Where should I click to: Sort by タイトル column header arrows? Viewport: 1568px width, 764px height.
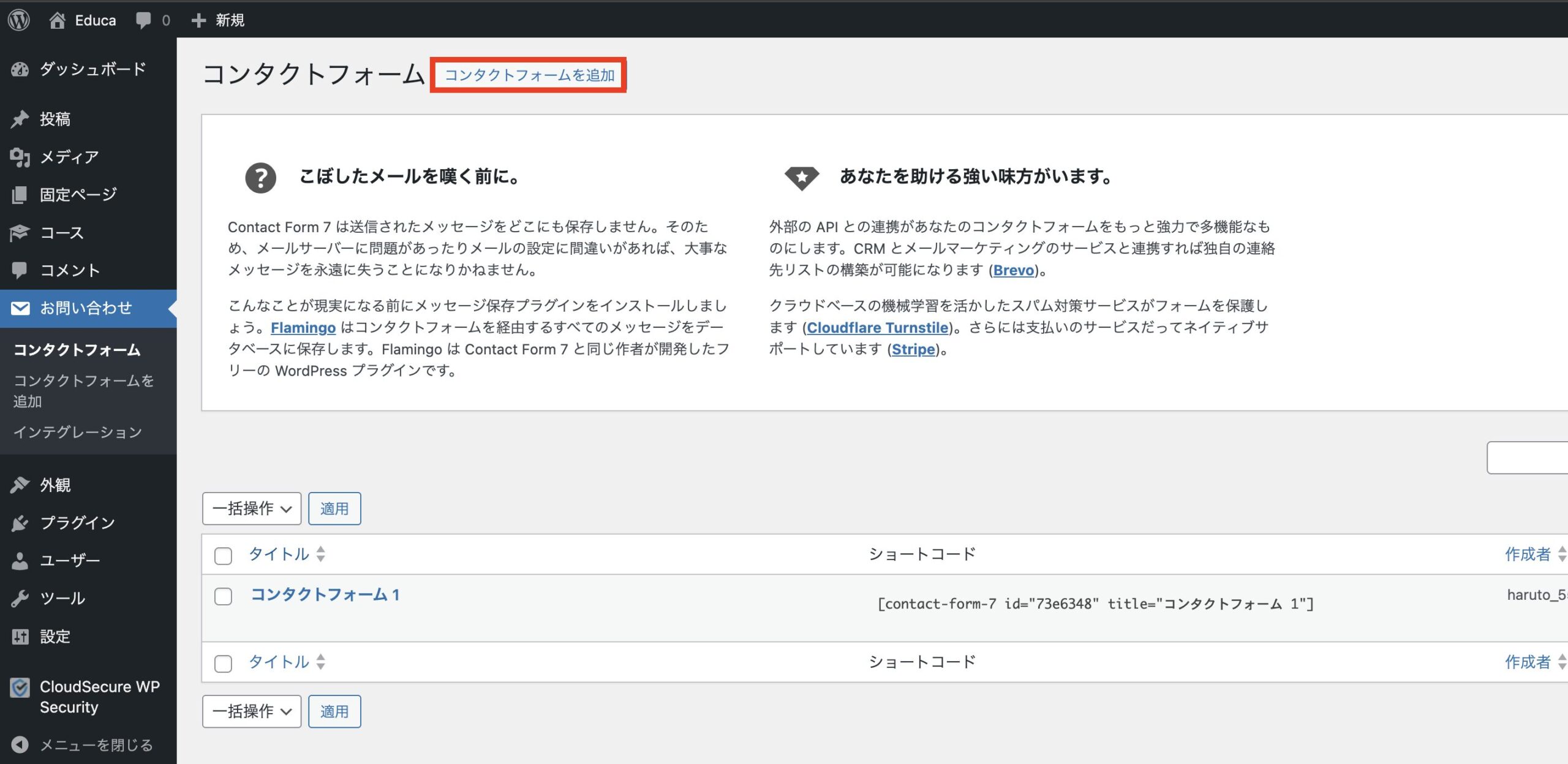pyautogui.click(x=320, y=554)
